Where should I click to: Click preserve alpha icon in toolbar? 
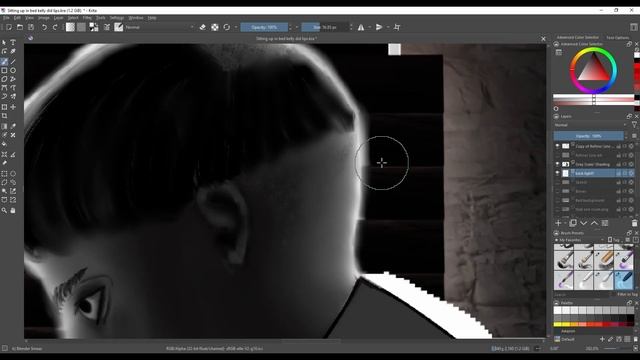[x=215, y=27]
